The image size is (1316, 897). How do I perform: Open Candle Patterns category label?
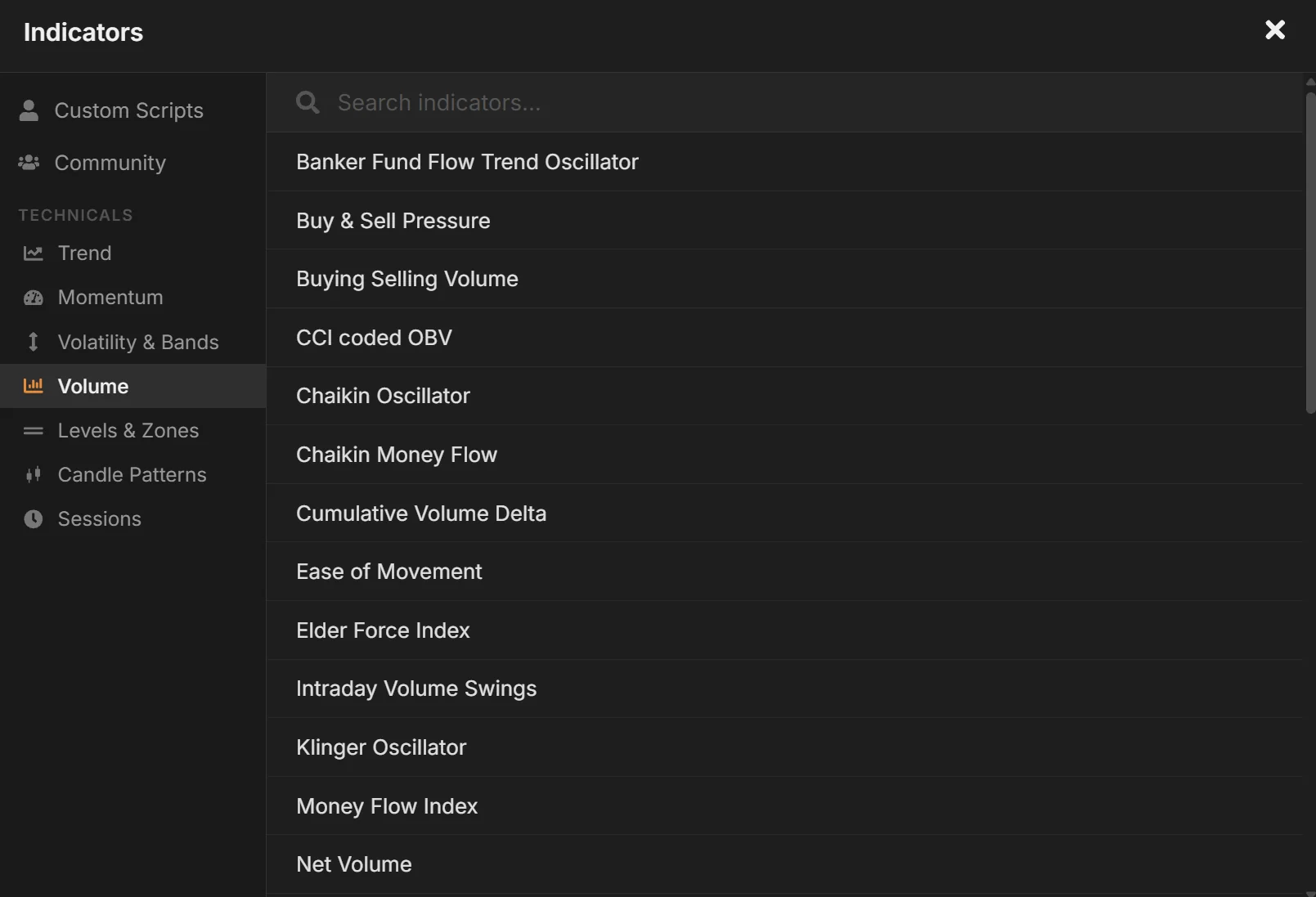(132, 474)
